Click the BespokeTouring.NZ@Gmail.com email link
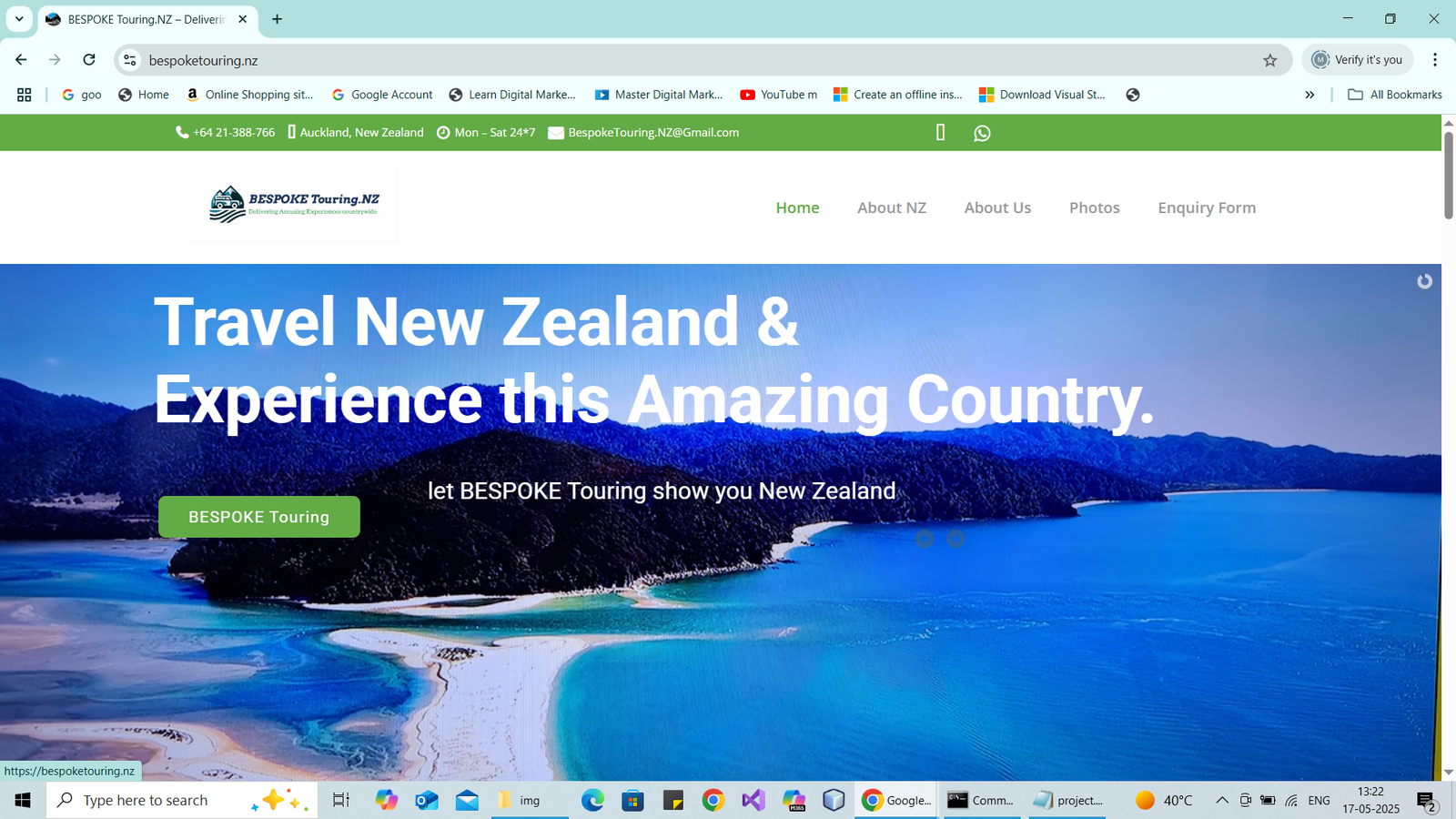Screen dimensions: 1456x819 coord(653,133)
